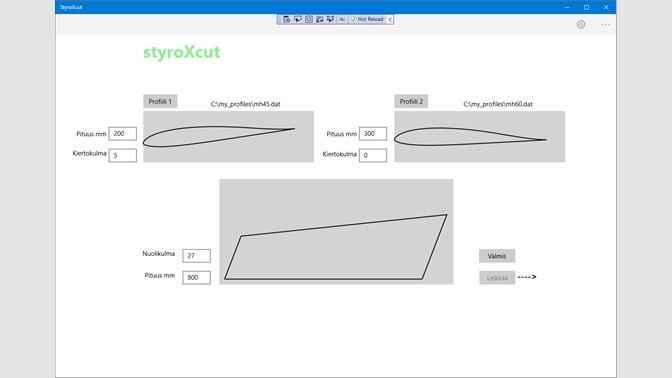672x378 pixels.
Task: Focus profile 1 Kiertokulma field with 5
Action: (x=123, y=155)
